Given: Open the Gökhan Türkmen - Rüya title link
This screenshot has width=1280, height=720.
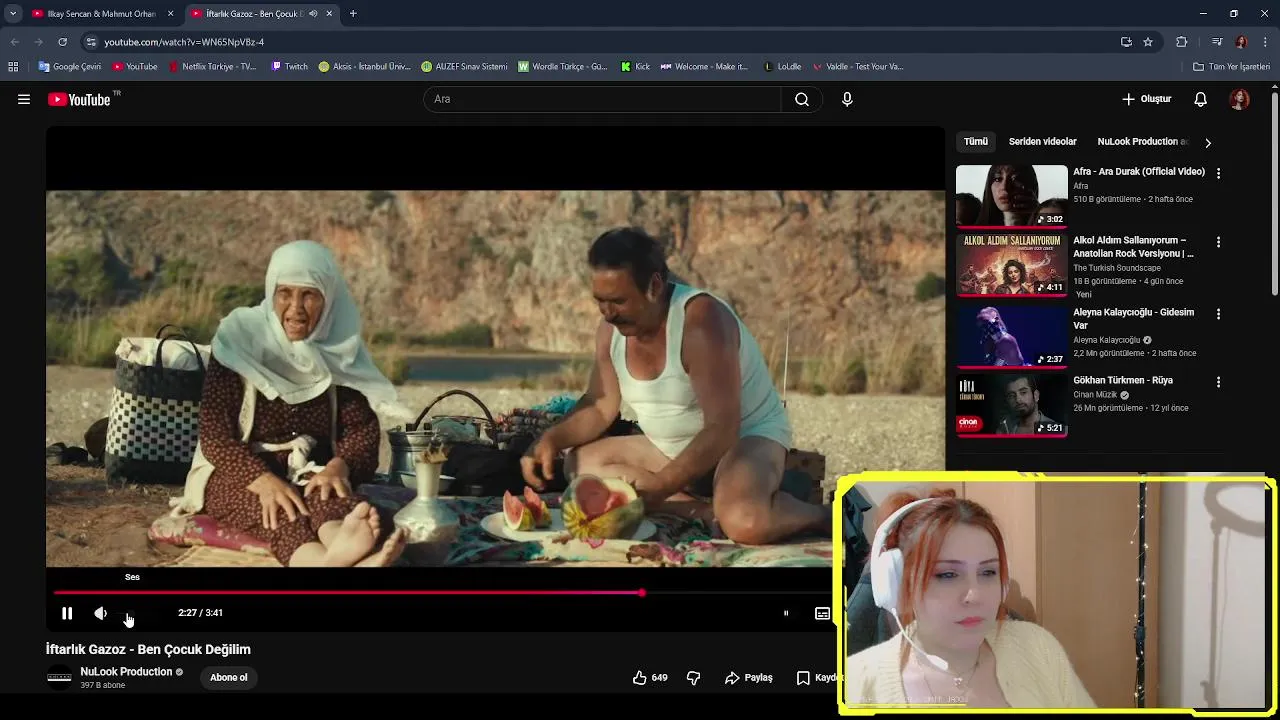Looking at the screenshot, I should (1123, 380).
